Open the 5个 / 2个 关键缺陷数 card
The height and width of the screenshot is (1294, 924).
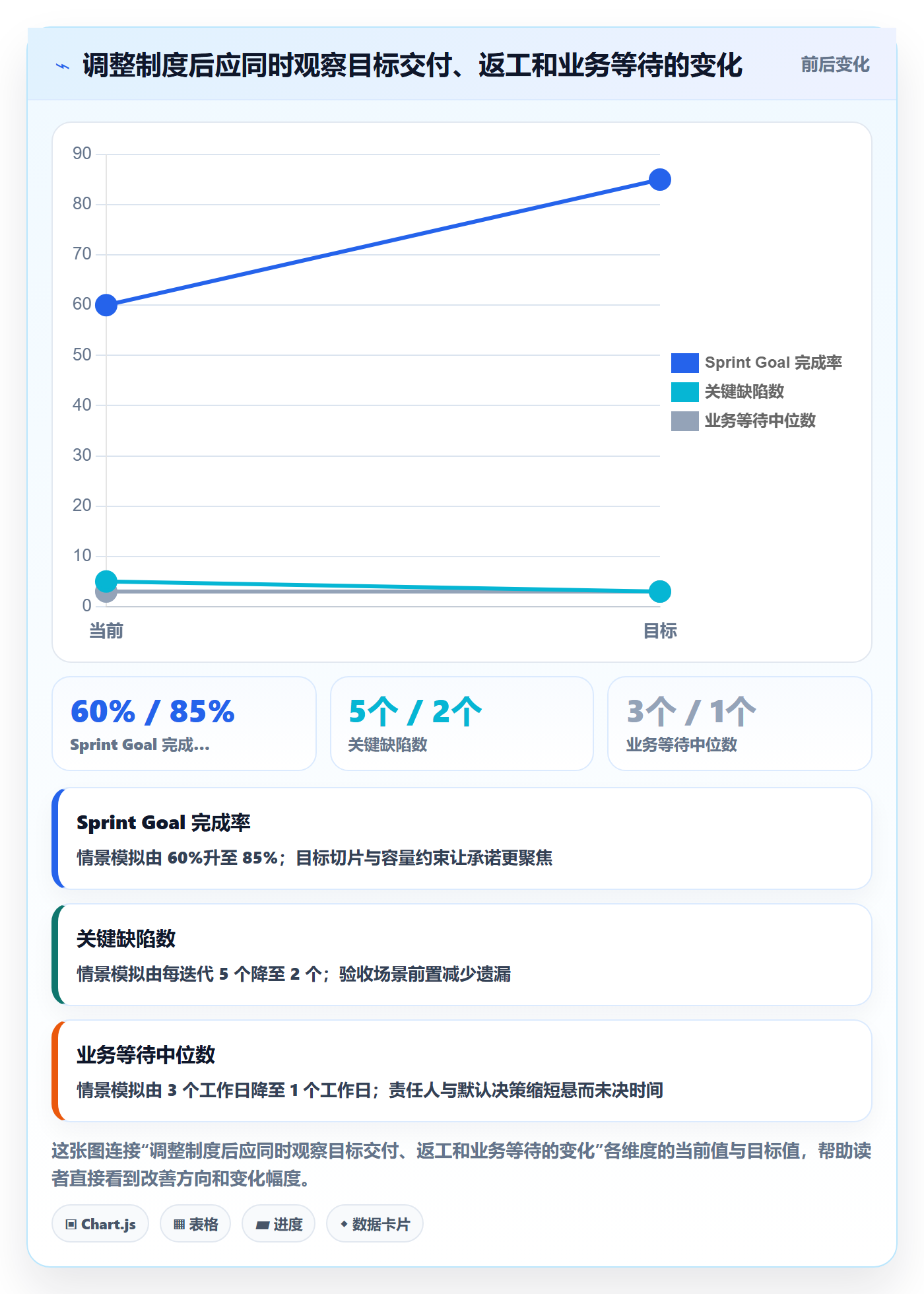click(x=462, y=724)
